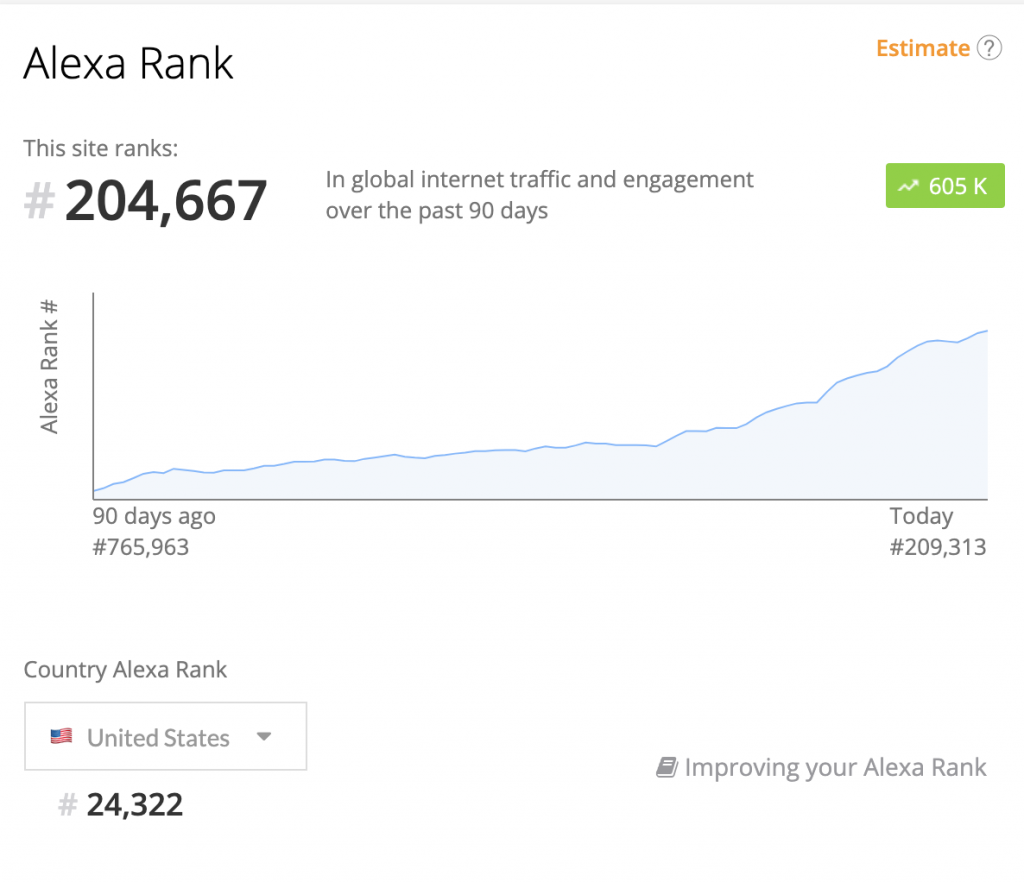Image resolution: width=1024 pixels, height=882 pixels.
Task: Click the orange Estimate label
Action: 923,48
